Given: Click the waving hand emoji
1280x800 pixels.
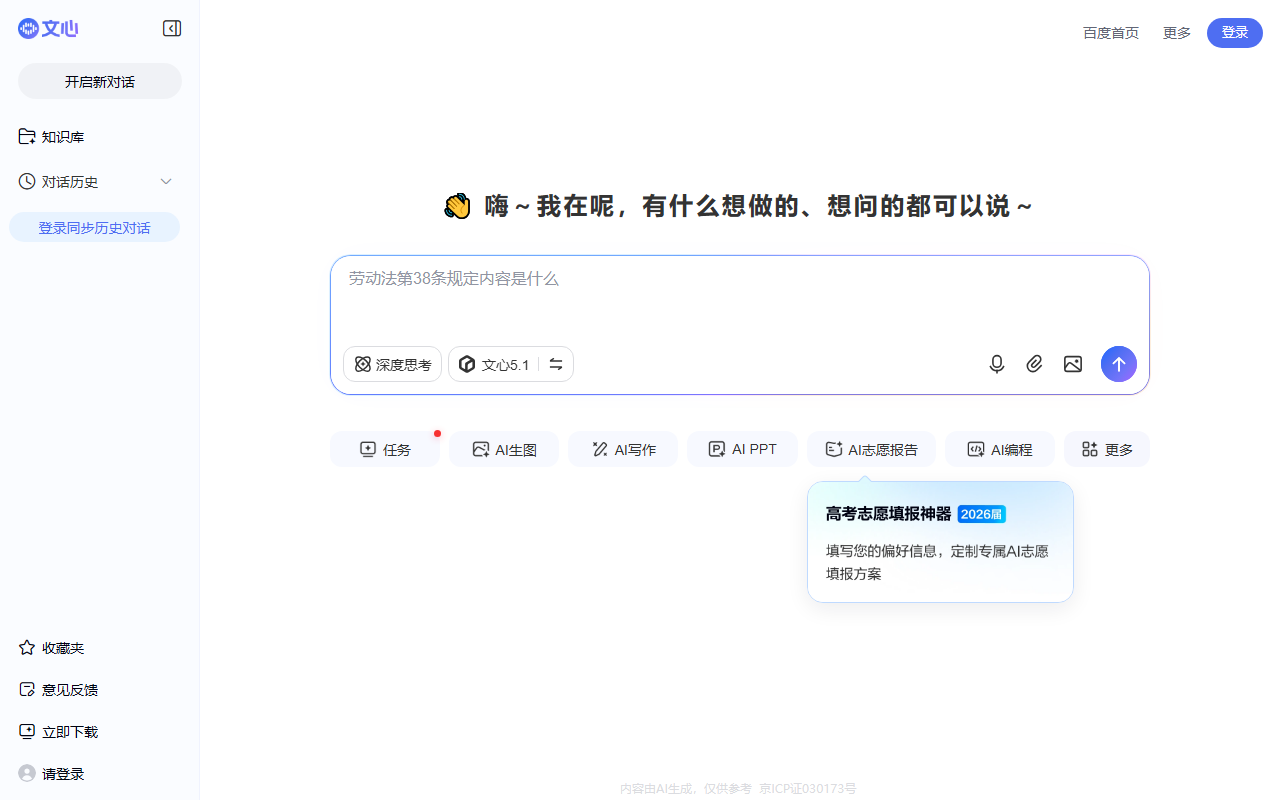Looking at the screenshot, I should (457, 206).
